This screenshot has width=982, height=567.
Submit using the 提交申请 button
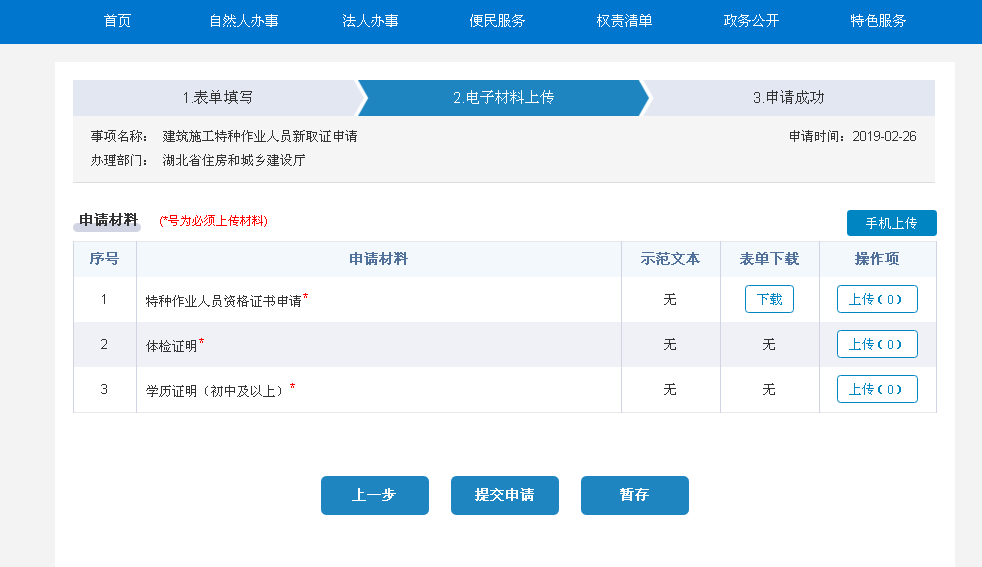[504, 495]
